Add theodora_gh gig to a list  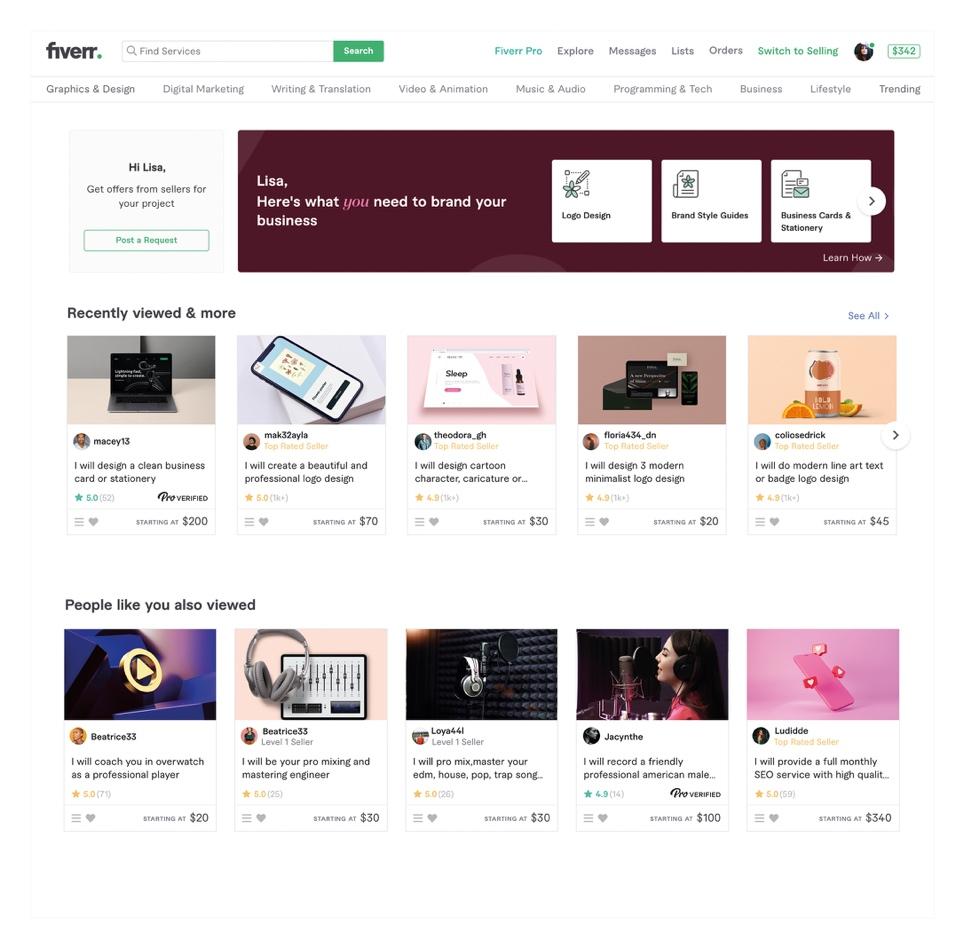[x=419, y=522]
